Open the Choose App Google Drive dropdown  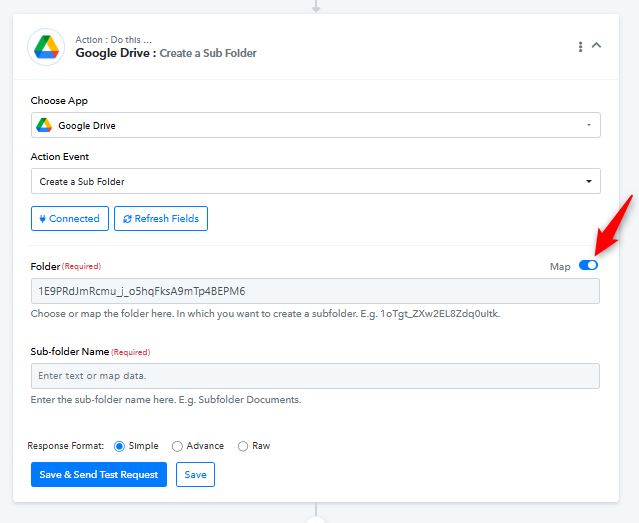click(315, 125)
